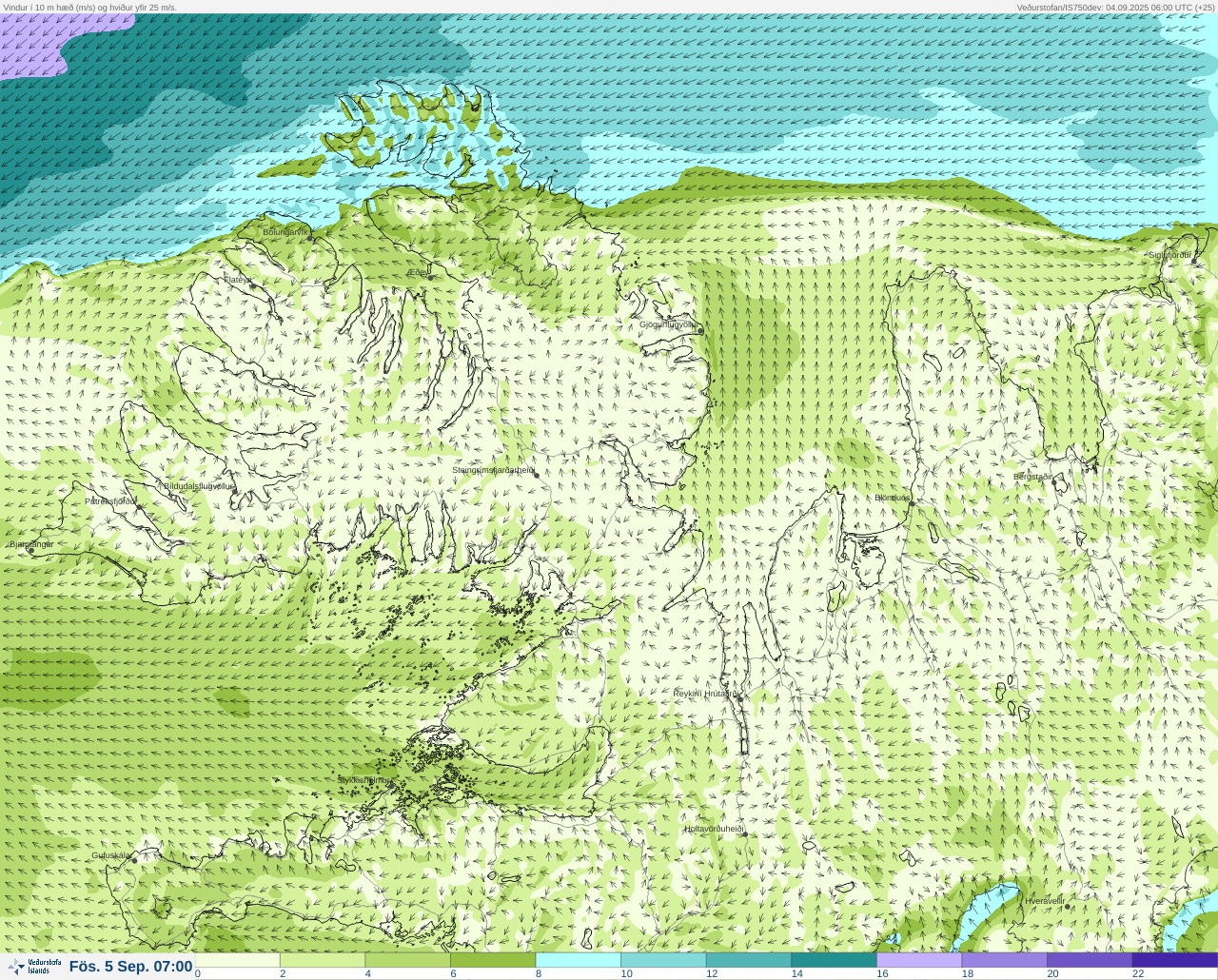1218x980 pixels.
Task: Click the legend value '16'
Action: (x=882, y=973)
